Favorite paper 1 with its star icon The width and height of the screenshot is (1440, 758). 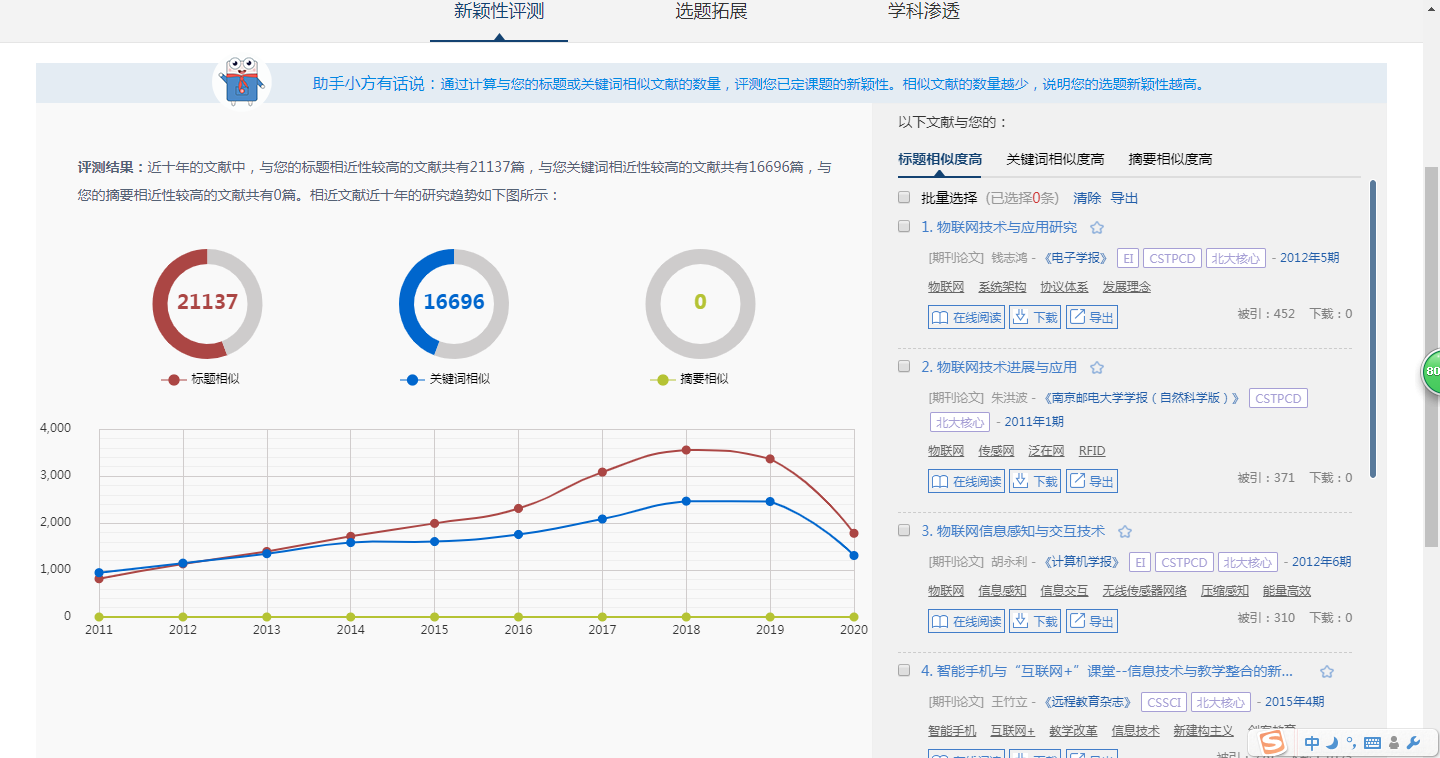[x=1096, y=228]
